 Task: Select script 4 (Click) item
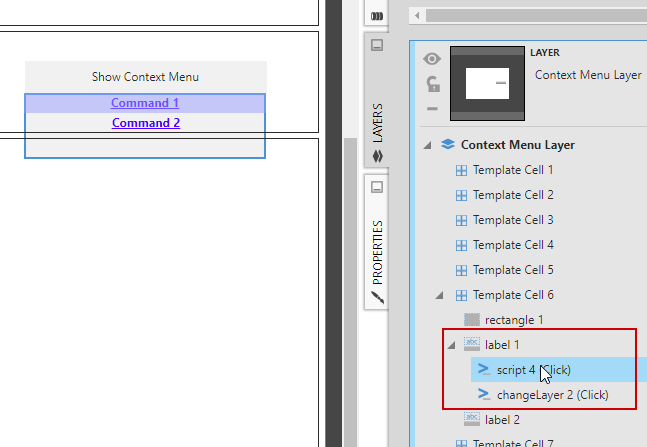pyautogui.click(x=534, y=370)
